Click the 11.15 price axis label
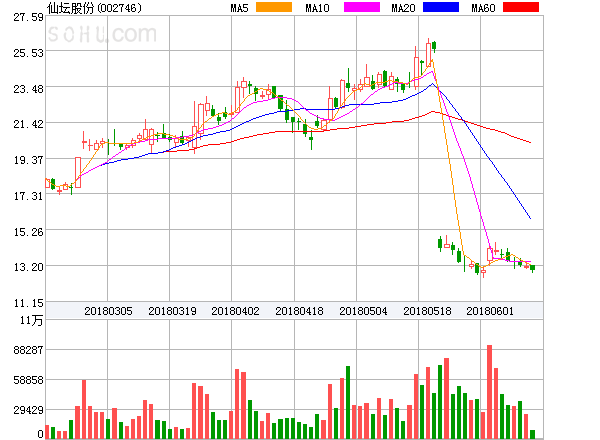 pos(28,303)
